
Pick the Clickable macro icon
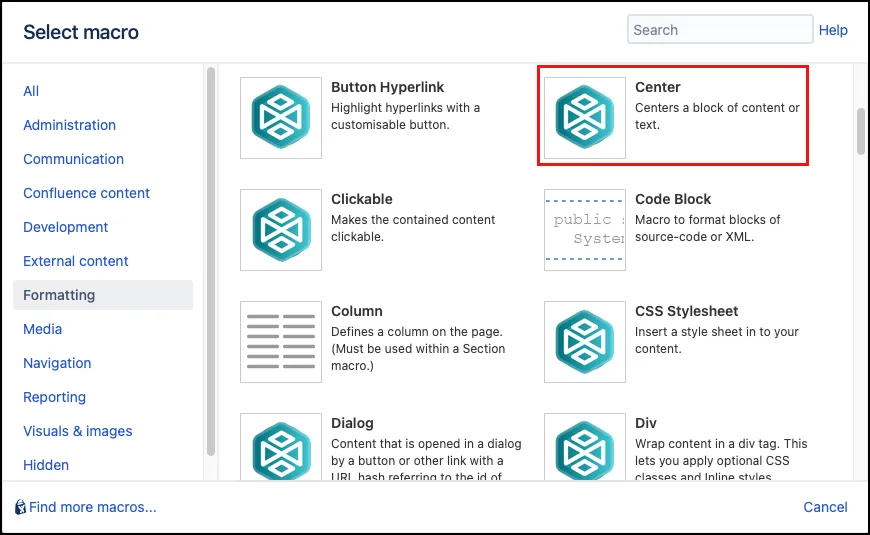click(x=281, y=230)
